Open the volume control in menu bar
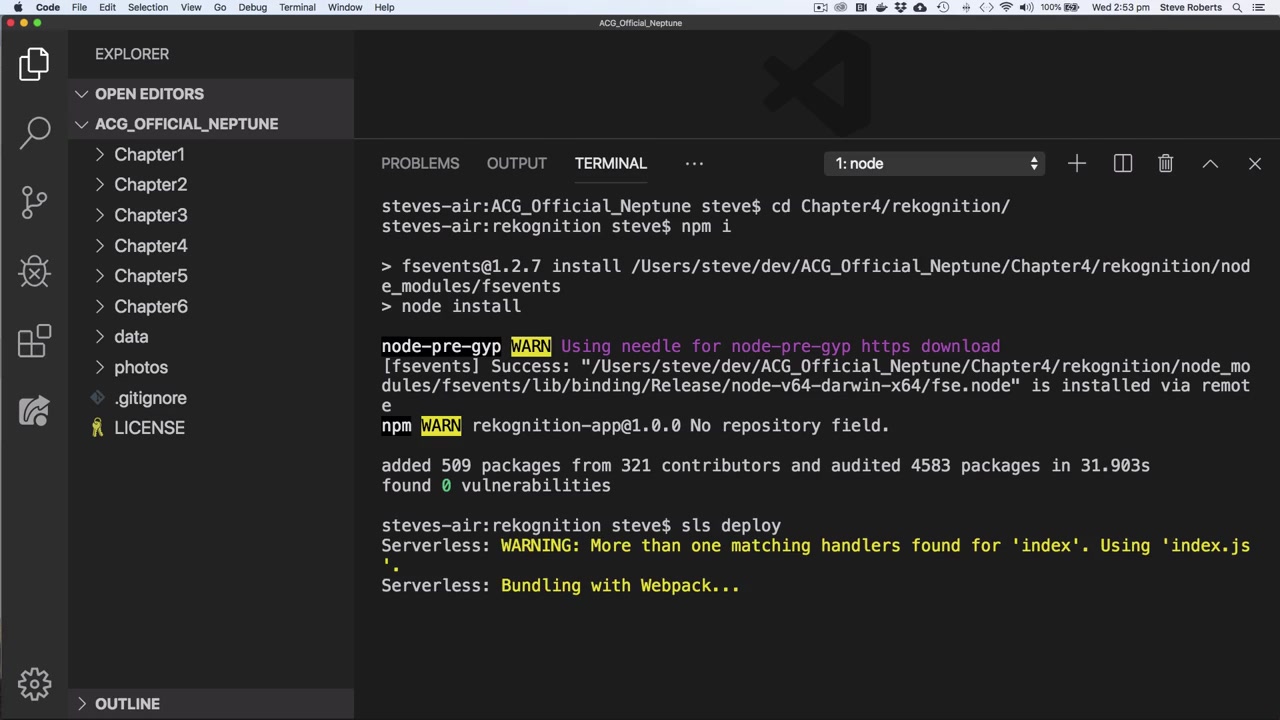Viewport: 1280px width, 720px height. [1026, 7]
